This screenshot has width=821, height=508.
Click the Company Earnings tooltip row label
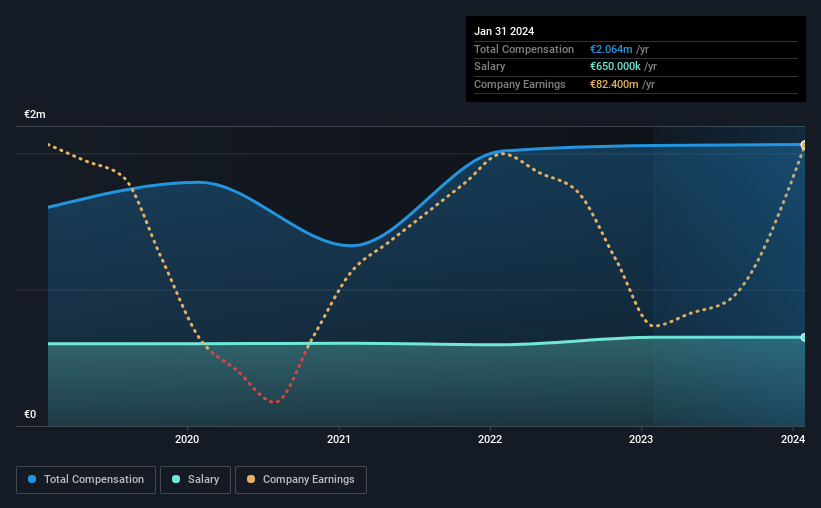(x=519, y=84)
